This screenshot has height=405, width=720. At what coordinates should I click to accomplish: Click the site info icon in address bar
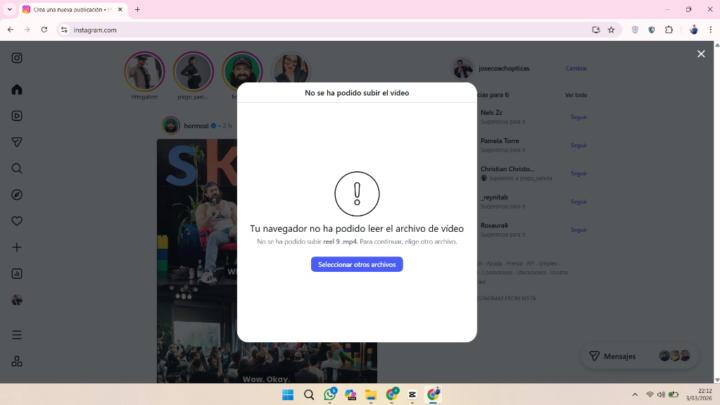[x=64, y=30]
